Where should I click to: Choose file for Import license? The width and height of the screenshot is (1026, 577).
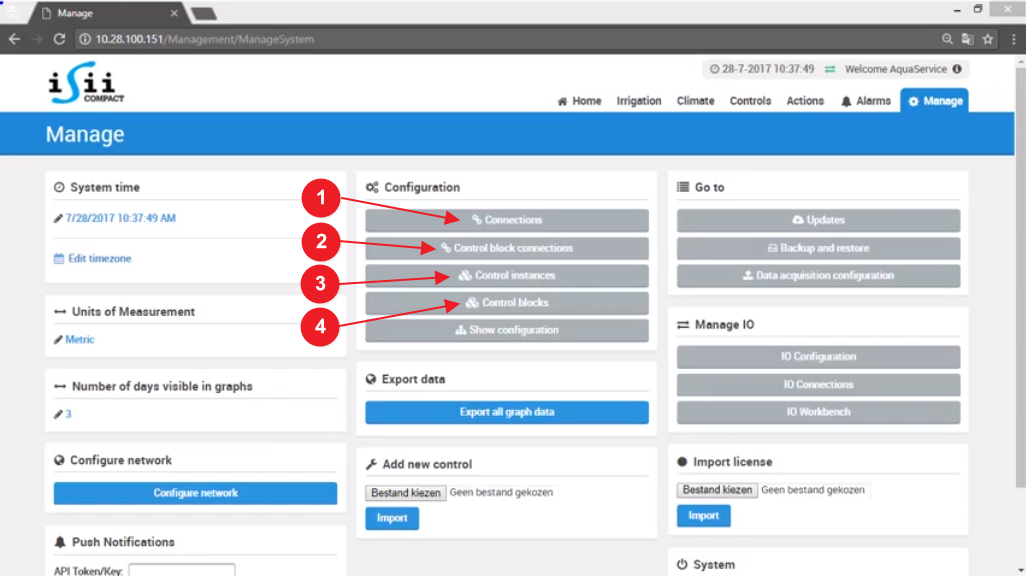[x=717, y=490]
